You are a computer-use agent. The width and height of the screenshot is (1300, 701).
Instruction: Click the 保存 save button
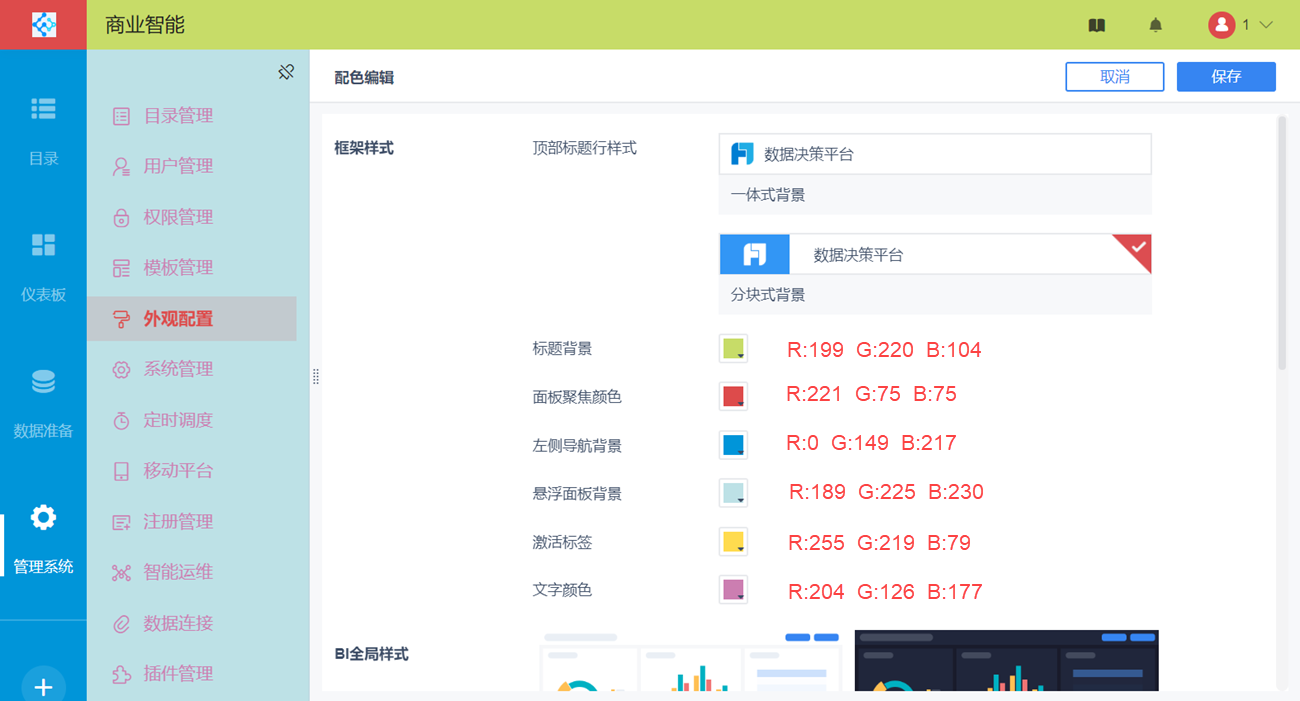1226,77
